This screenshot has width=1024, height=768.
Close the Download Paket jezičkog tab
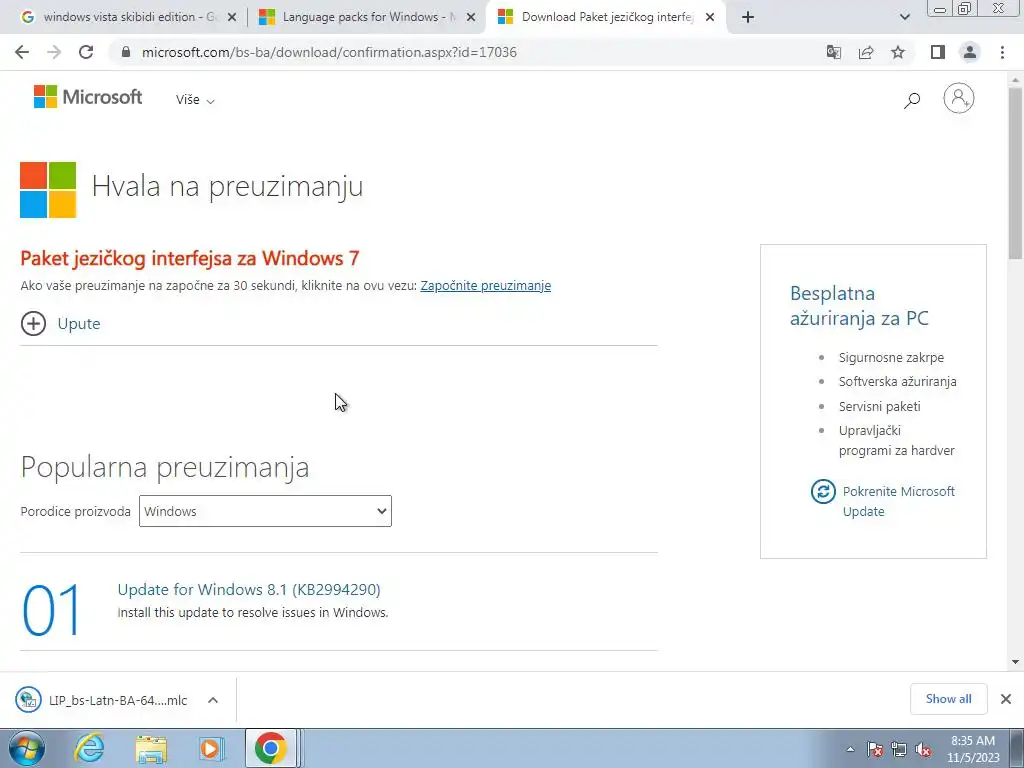coord(710,18)
